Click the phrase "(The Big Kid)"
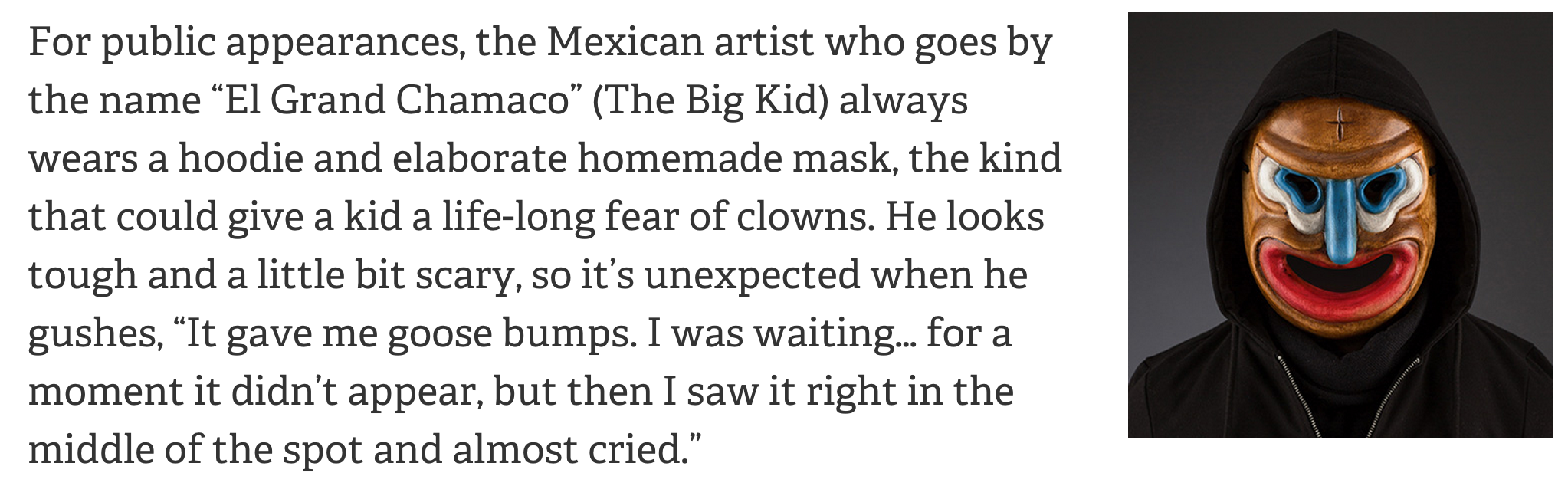This screenshot has width=1568, height=486. [x=710, y=100]
